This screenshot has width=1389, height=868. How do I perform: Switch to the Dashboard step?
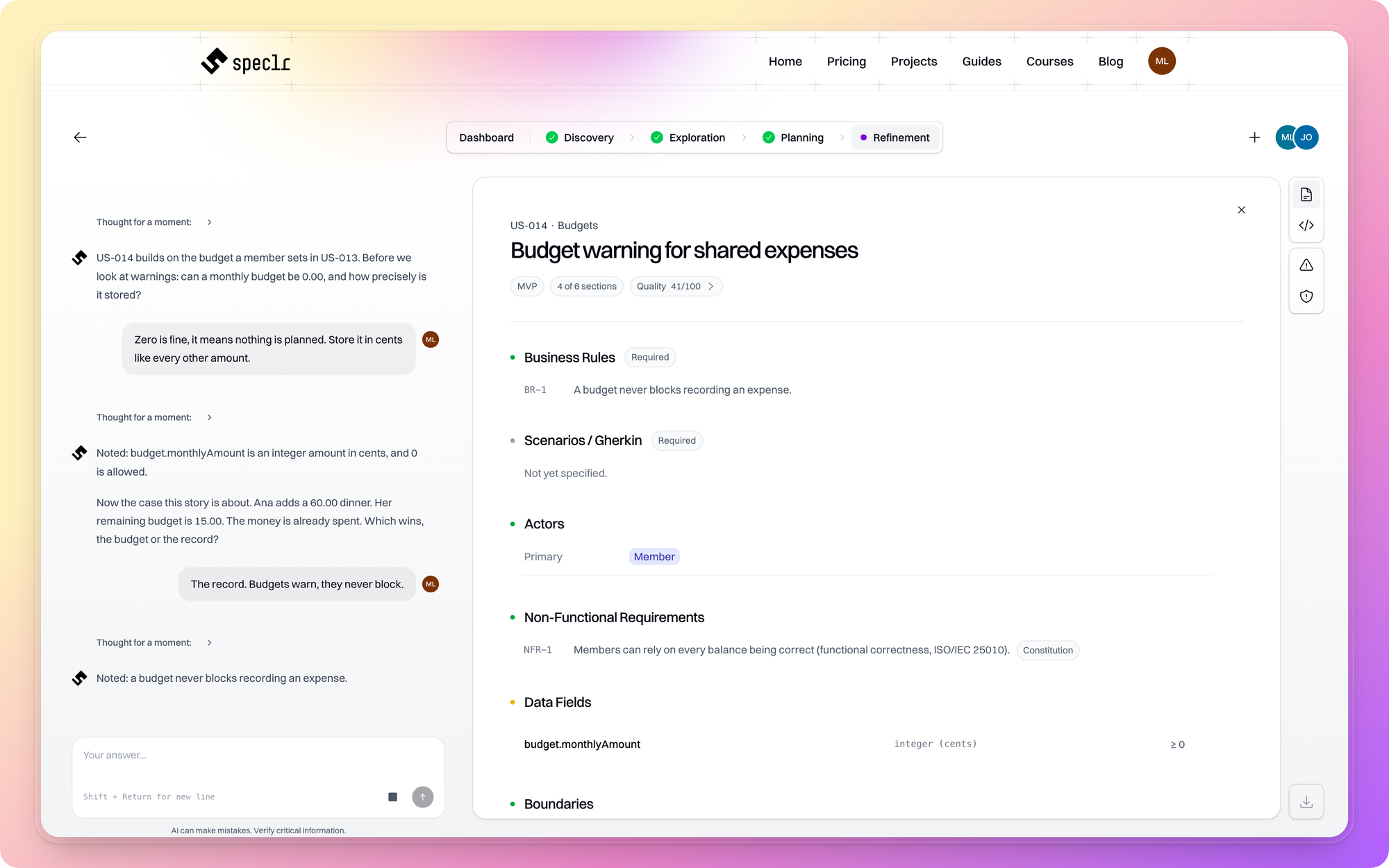click(x=486, y=137)
